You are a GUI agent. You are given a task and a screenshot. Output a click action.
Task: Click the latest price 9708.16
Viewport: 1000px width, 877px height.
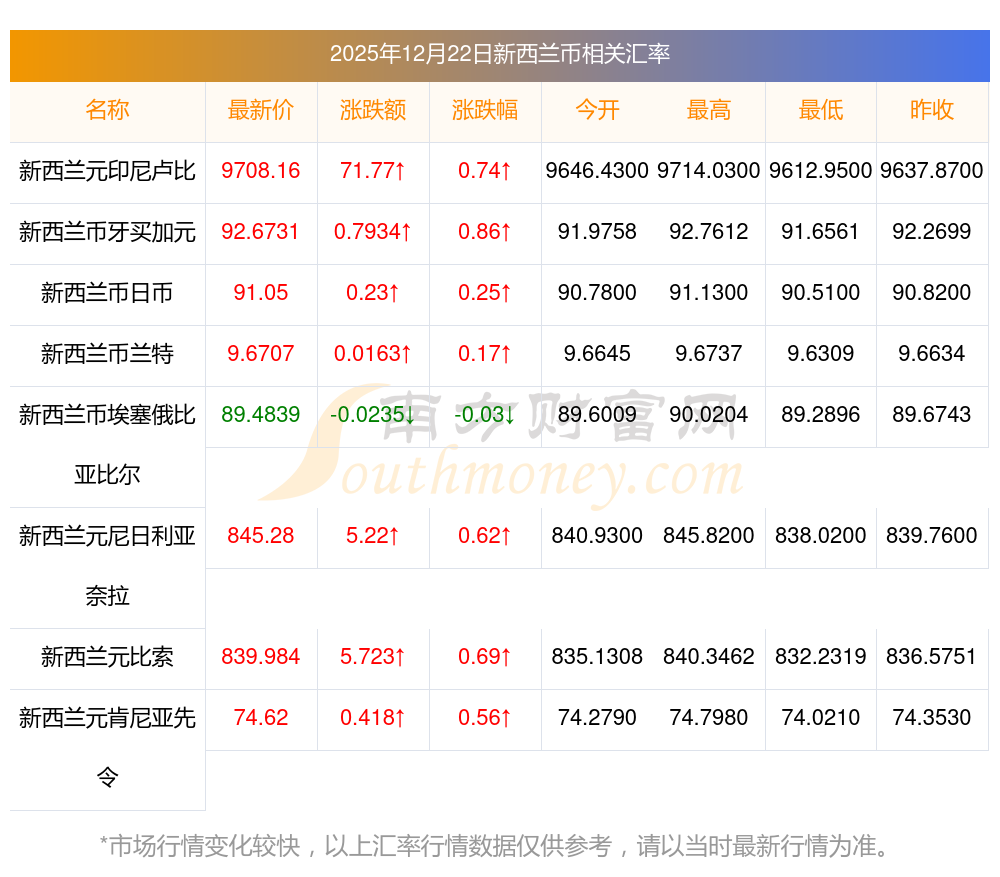(x=261, y=171)
